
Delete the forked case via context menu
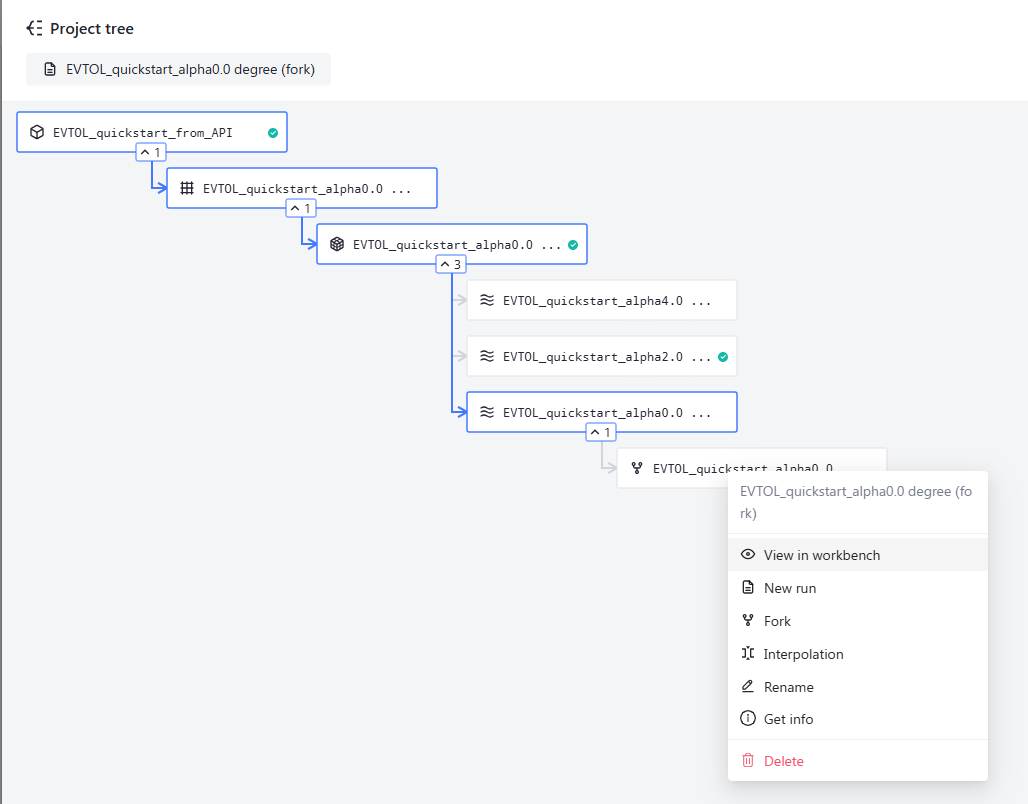[783, 761]
